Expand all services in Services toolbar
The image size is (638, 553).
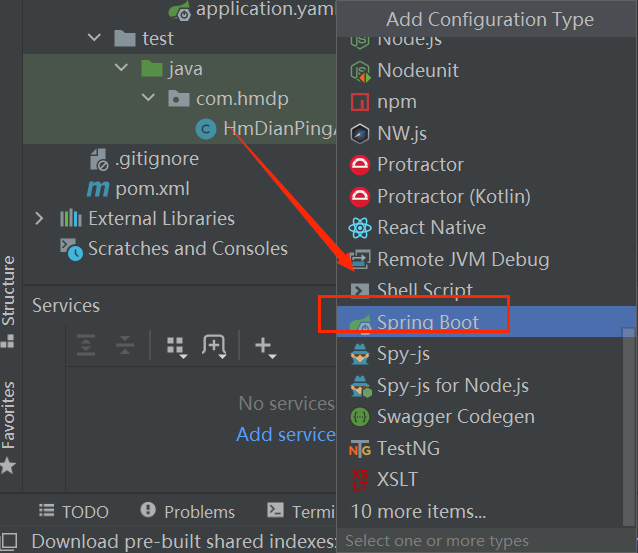[86, 345]
